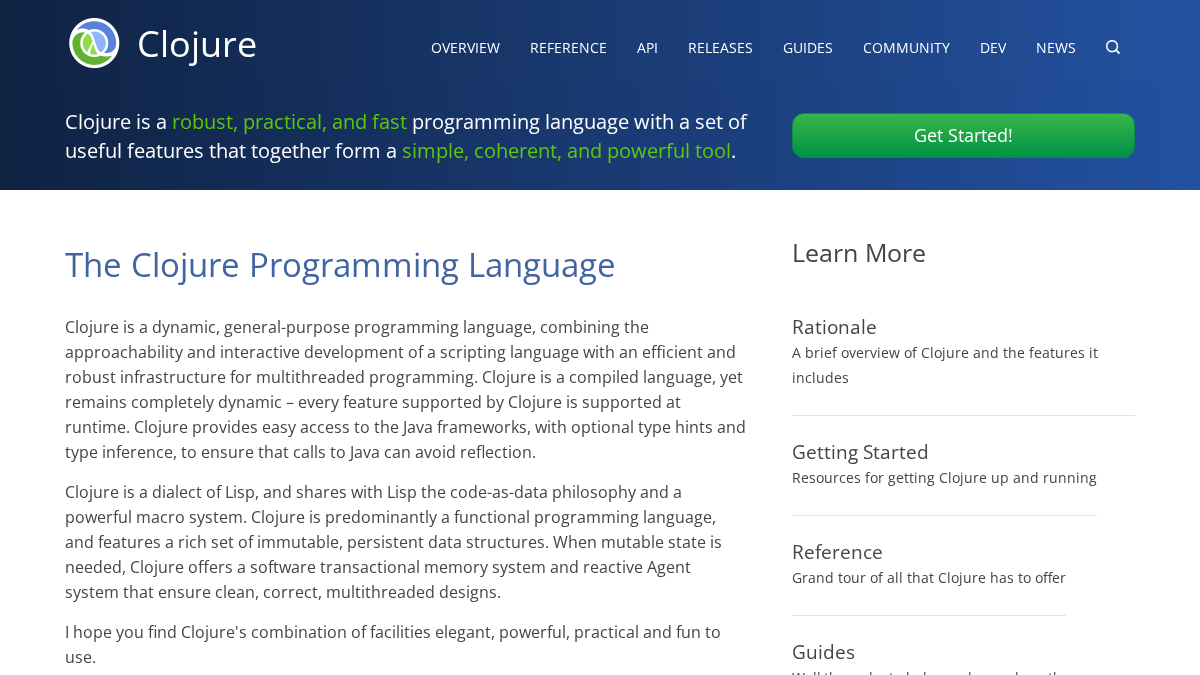Click the "Learn More" heading
1200x675 pixels.
[859, 253]
